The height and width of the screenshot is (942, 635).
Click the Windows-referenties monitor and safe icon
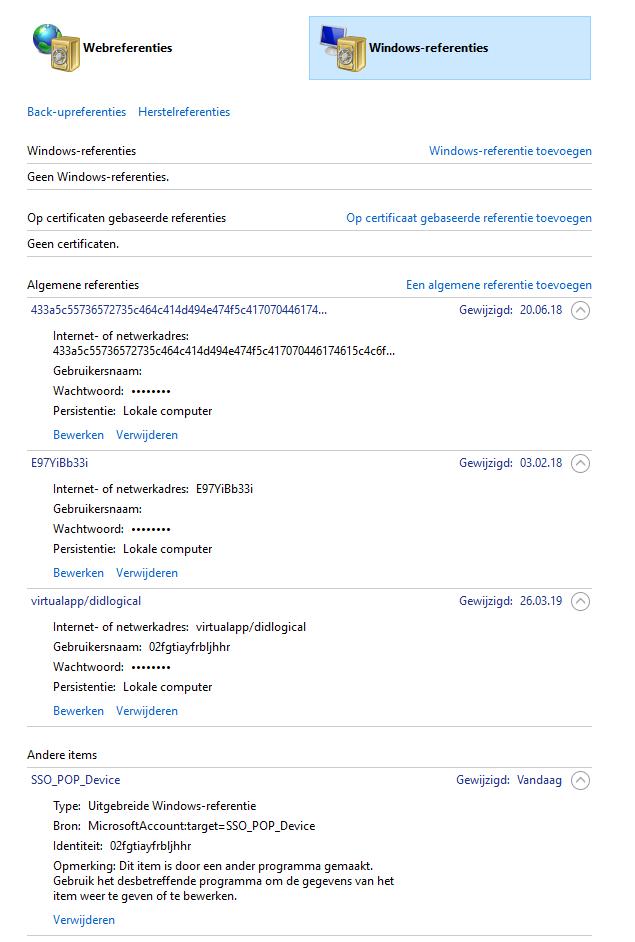pos(339,48)
